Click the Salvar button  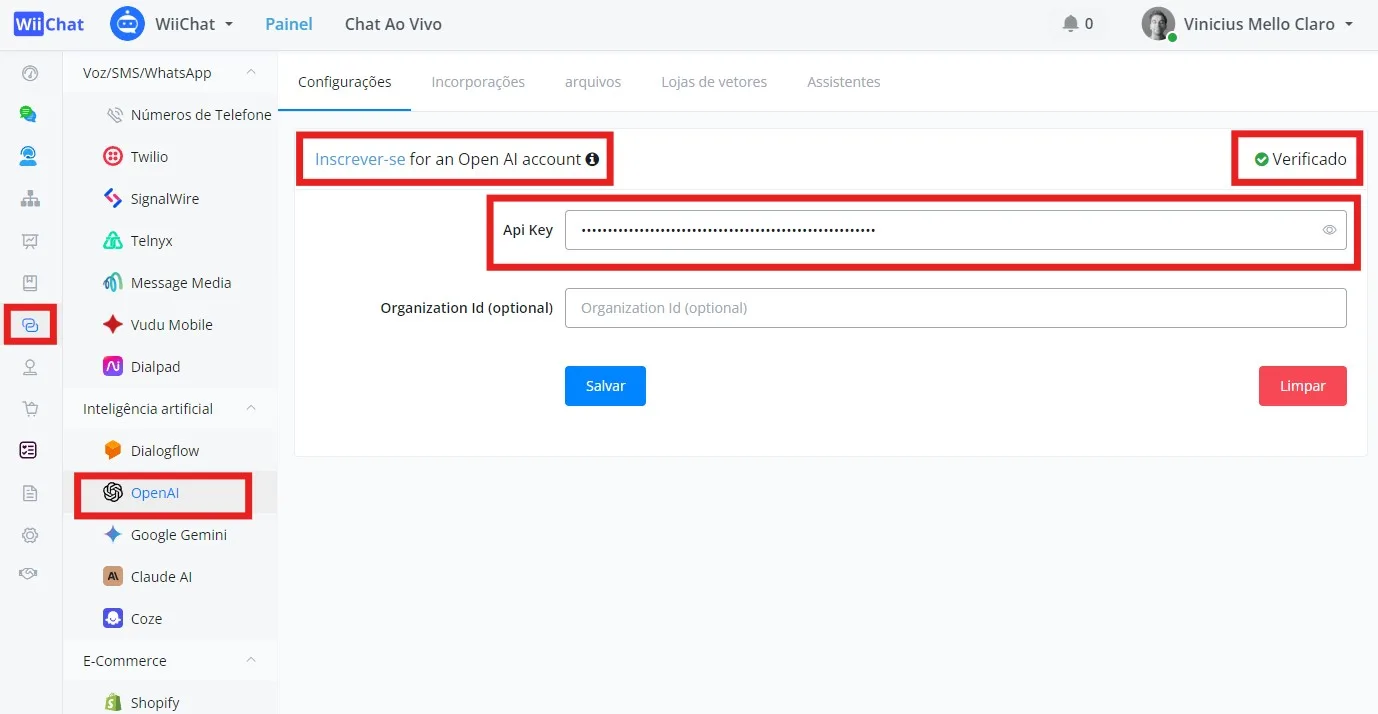point(605,386)
